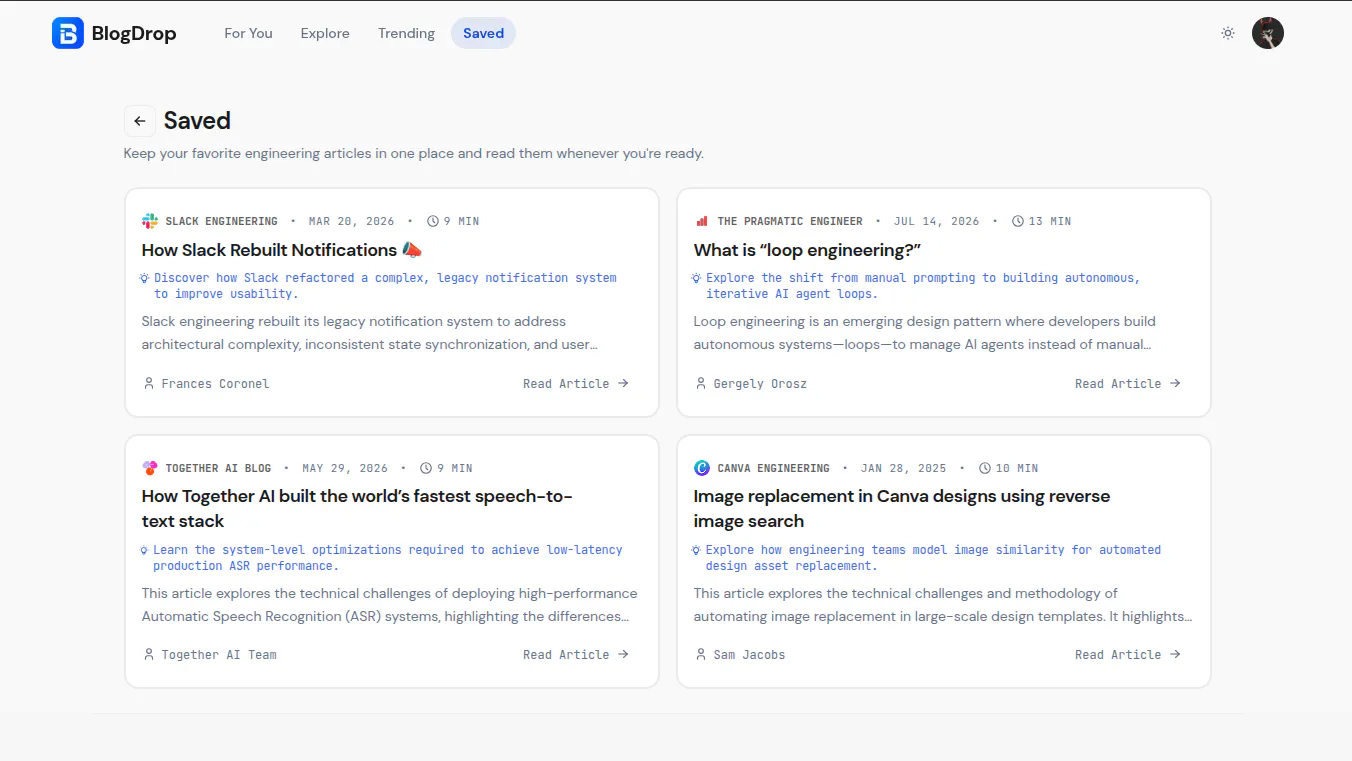Viewport: 1352px width, 761px height.
Task: Read Article for Canva image replacement
Action: (x=1128, y=654)
